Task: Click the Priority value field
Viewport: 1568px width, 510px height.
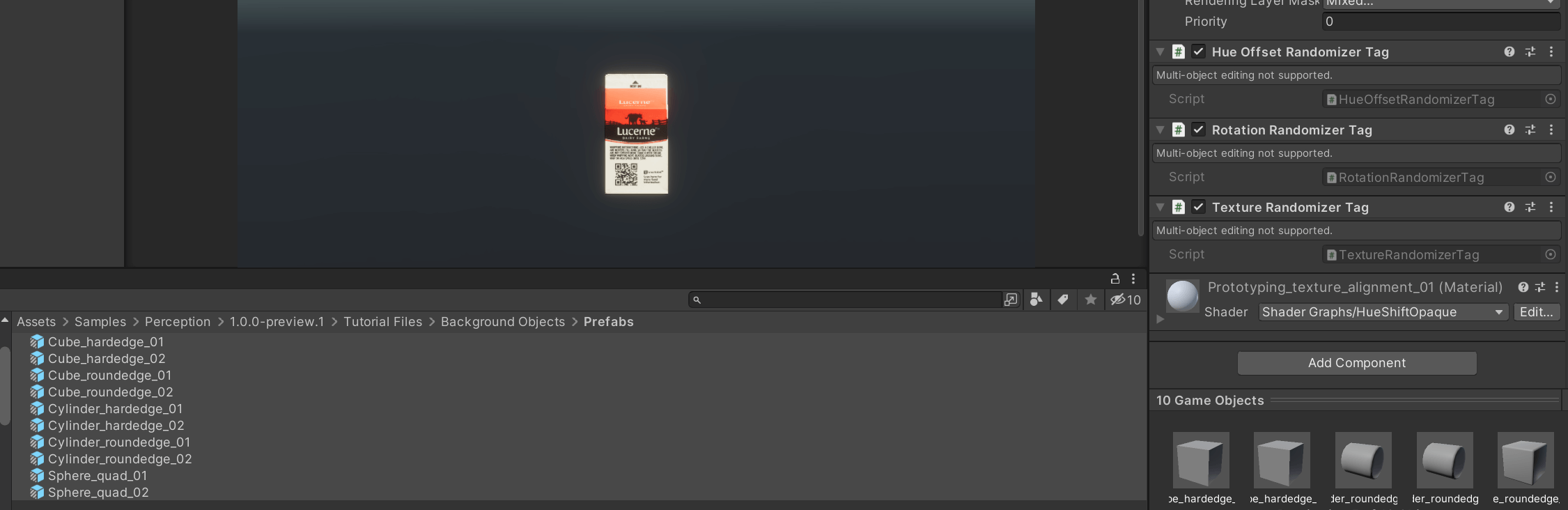Action: click(1441, 22)
